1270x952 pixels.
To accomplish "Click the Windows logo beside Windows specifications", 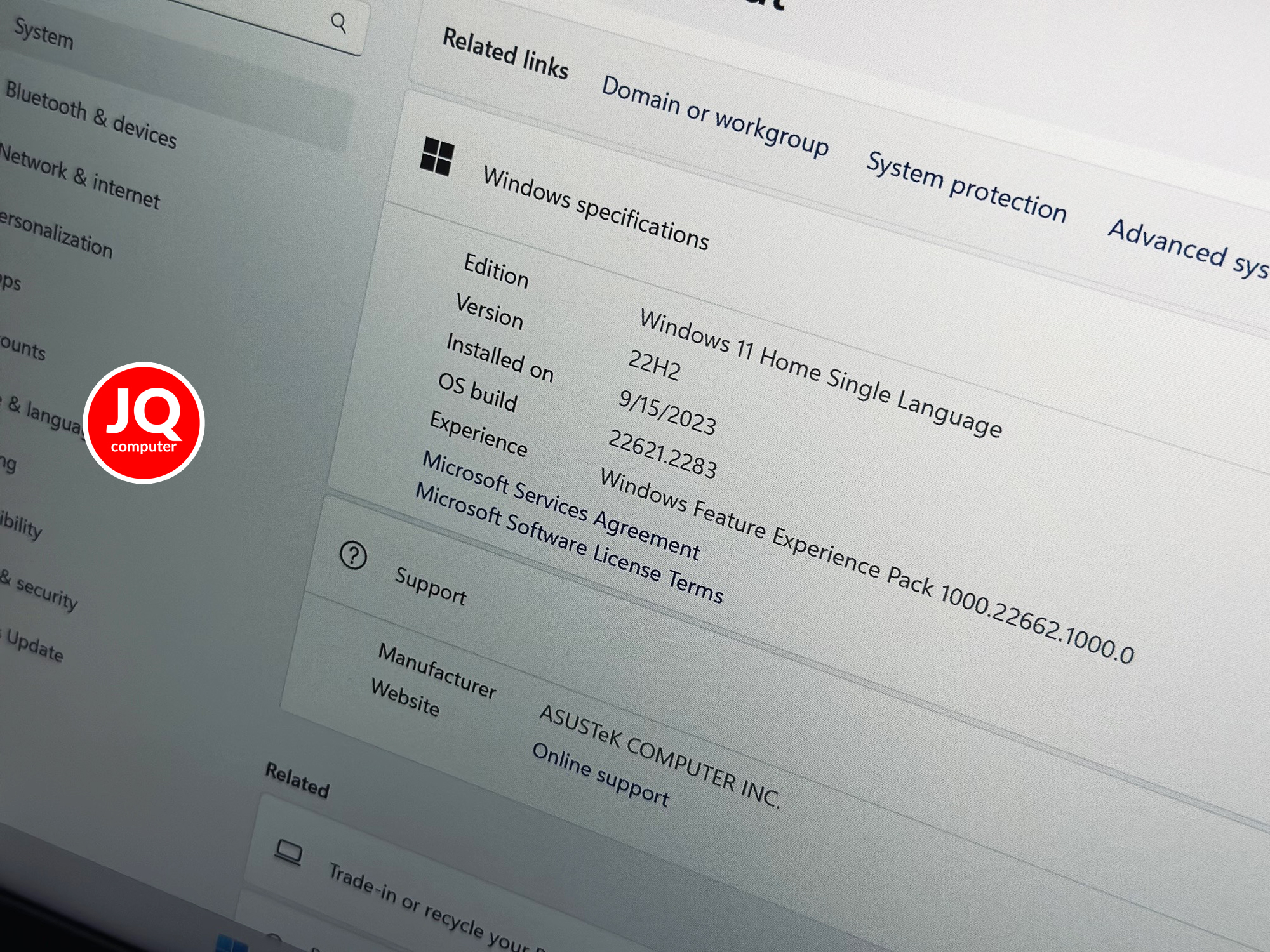I will [x=437, y=156].
